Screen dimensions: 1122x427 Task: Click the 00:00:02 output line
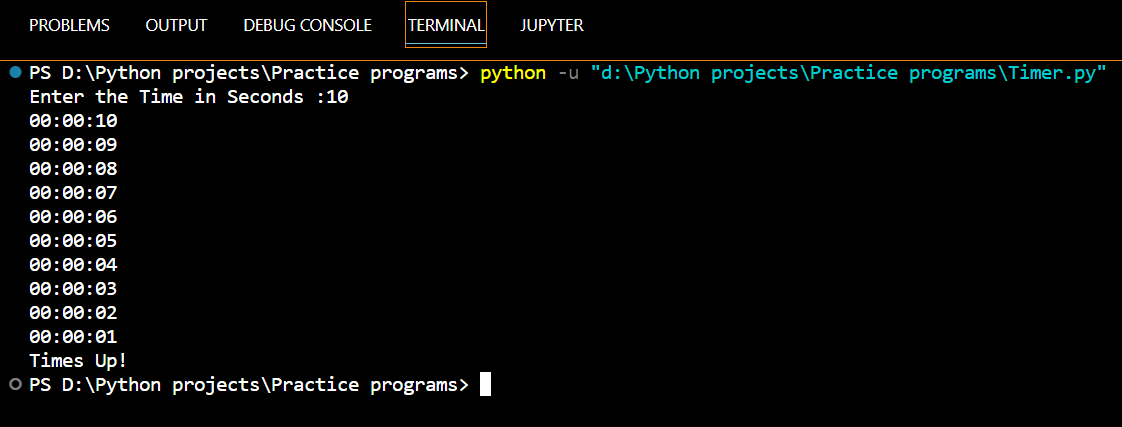pyautogui.click(x=74, y=313)
